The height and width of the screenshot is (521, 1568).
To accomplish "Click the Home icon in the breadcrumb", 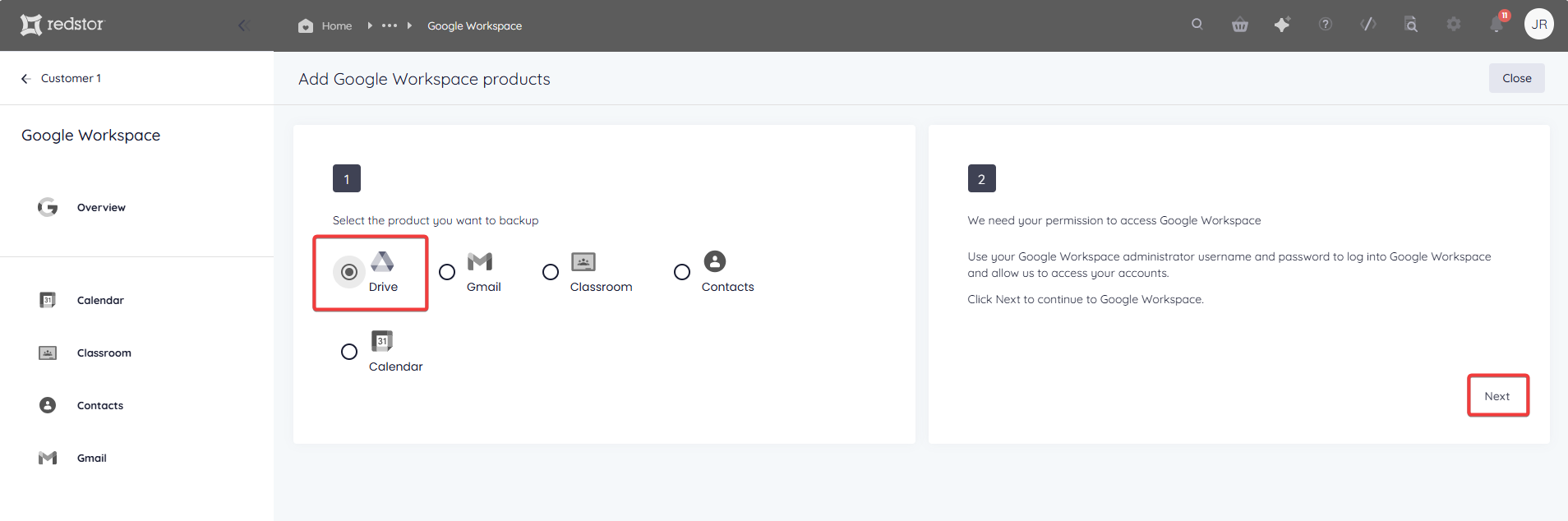I will point(306,25).
